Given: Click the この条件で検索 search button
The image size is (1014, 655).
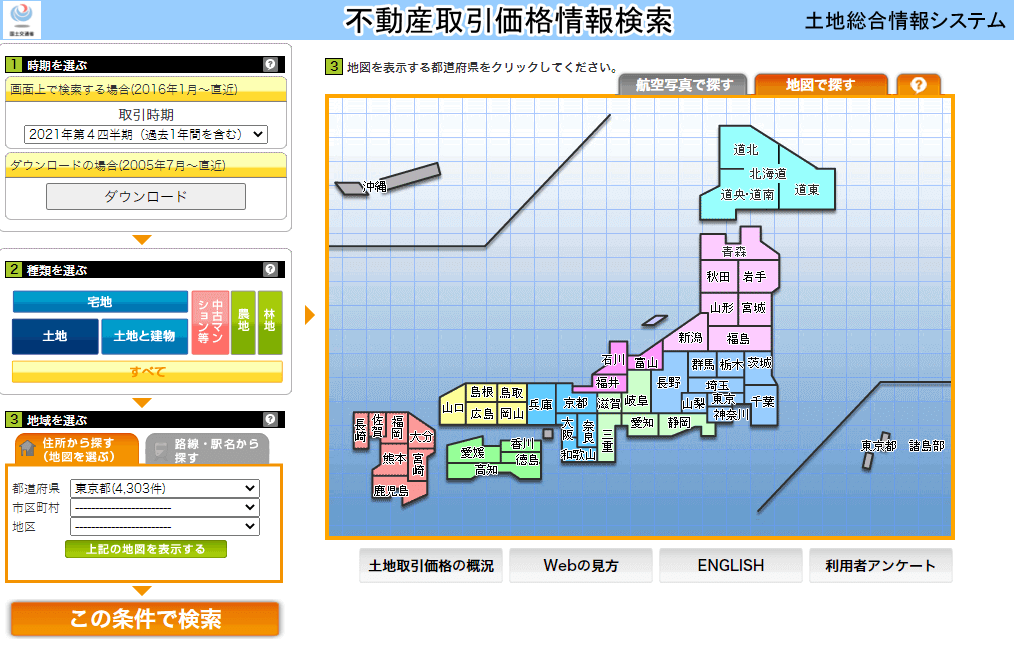Looking at the screenshot, I should click(x=145, y=619).
